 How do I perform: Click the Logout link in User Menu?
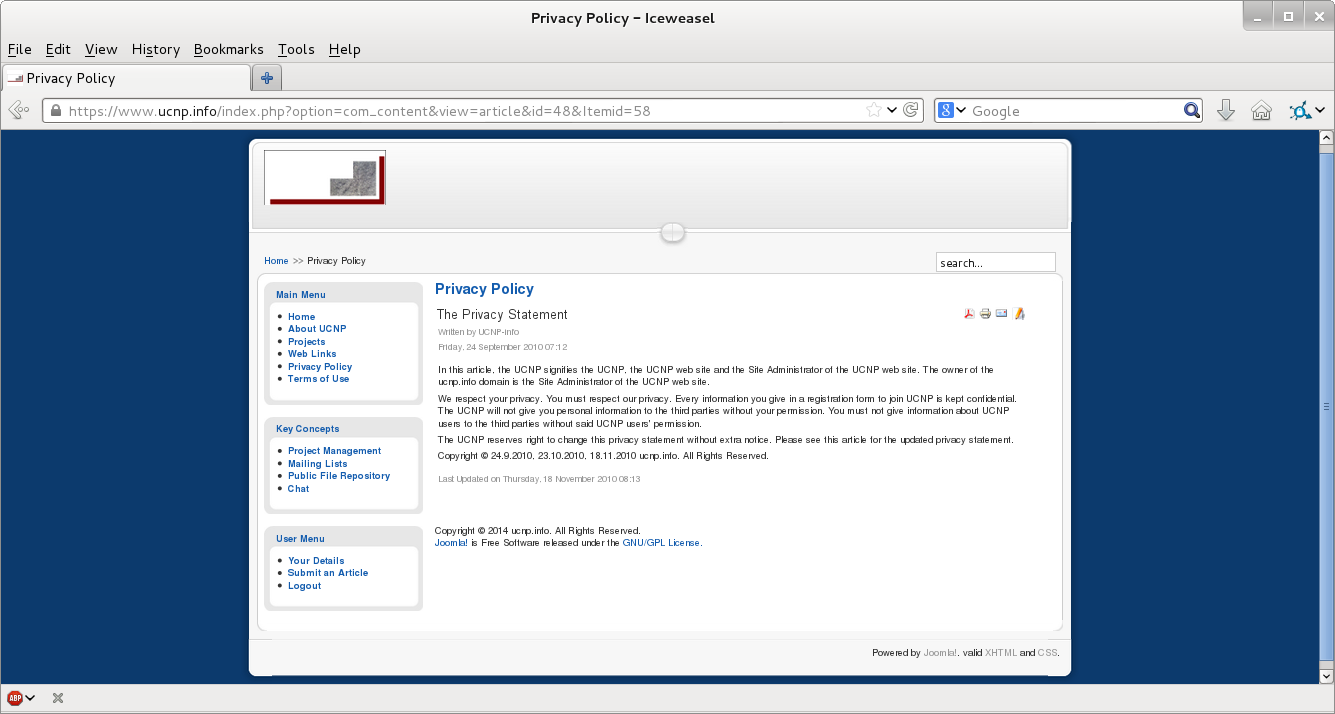pos(304,586)
